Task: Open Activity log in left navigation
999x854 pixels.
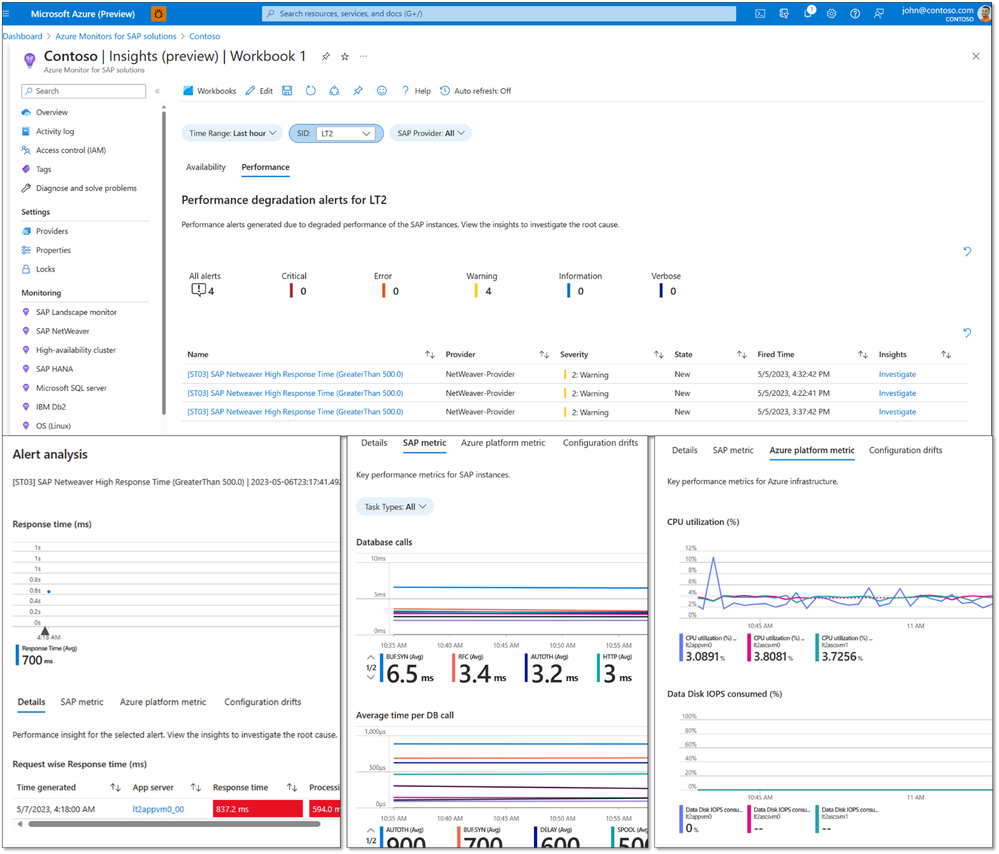Action: point(55,131)
